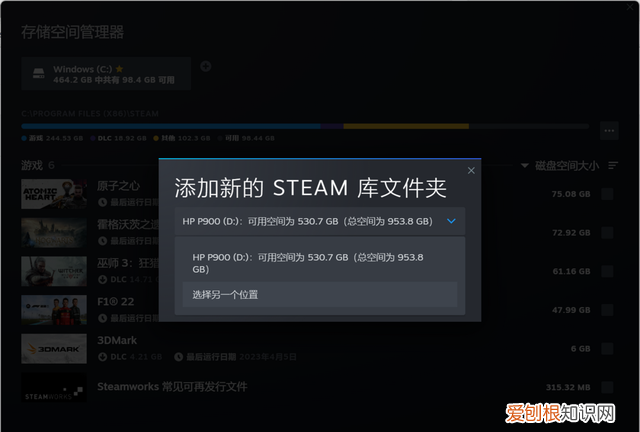Choose 选择另一个位置 option
Image resolution: width=640 pixels, height=432 pixels.
[320, 294]
